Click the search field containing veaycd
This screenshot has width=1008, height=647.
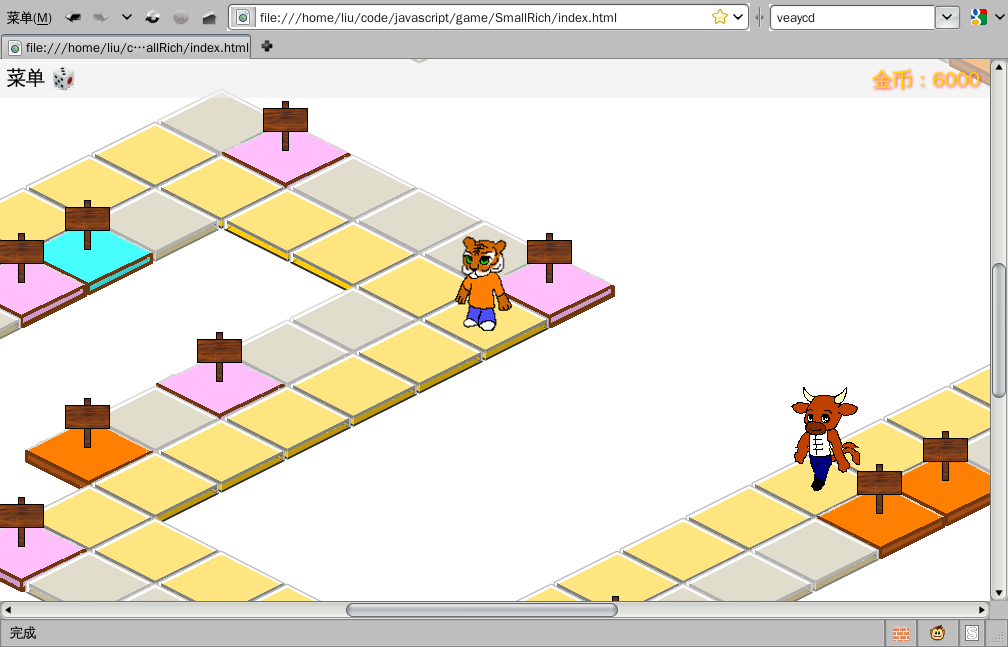coord(852,17)
